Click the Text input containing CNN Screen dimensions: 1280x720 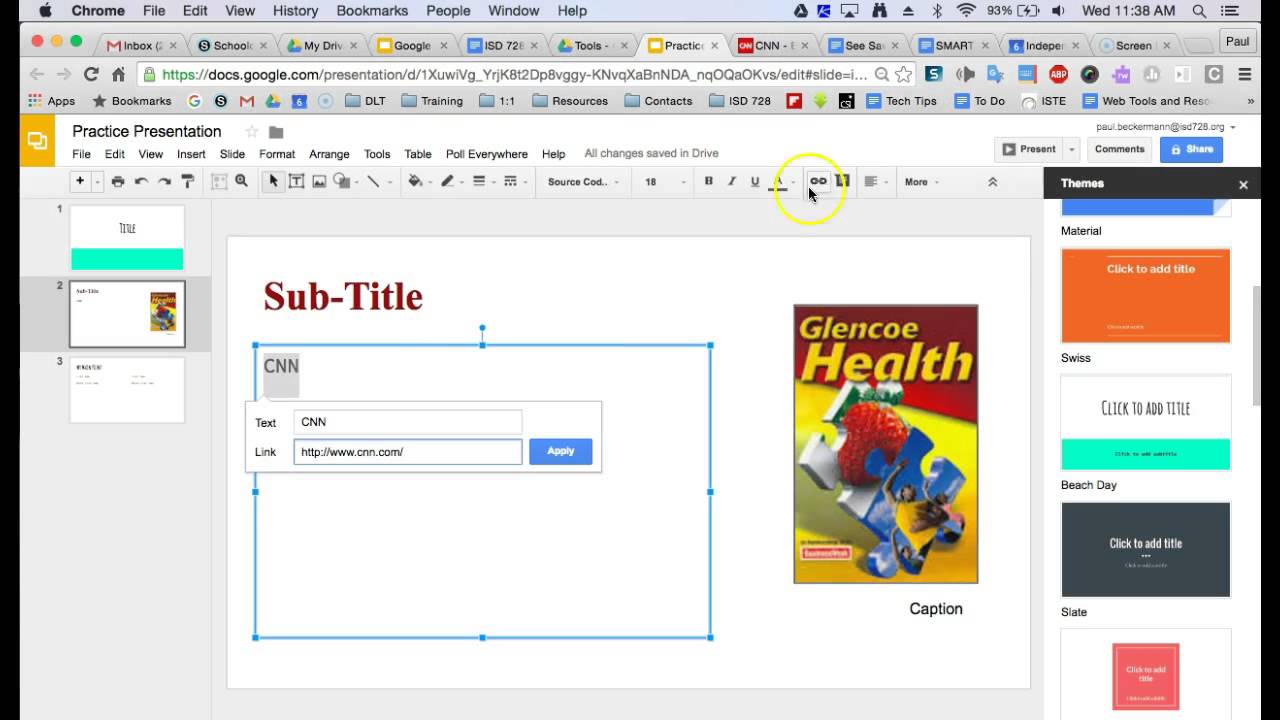408,422
